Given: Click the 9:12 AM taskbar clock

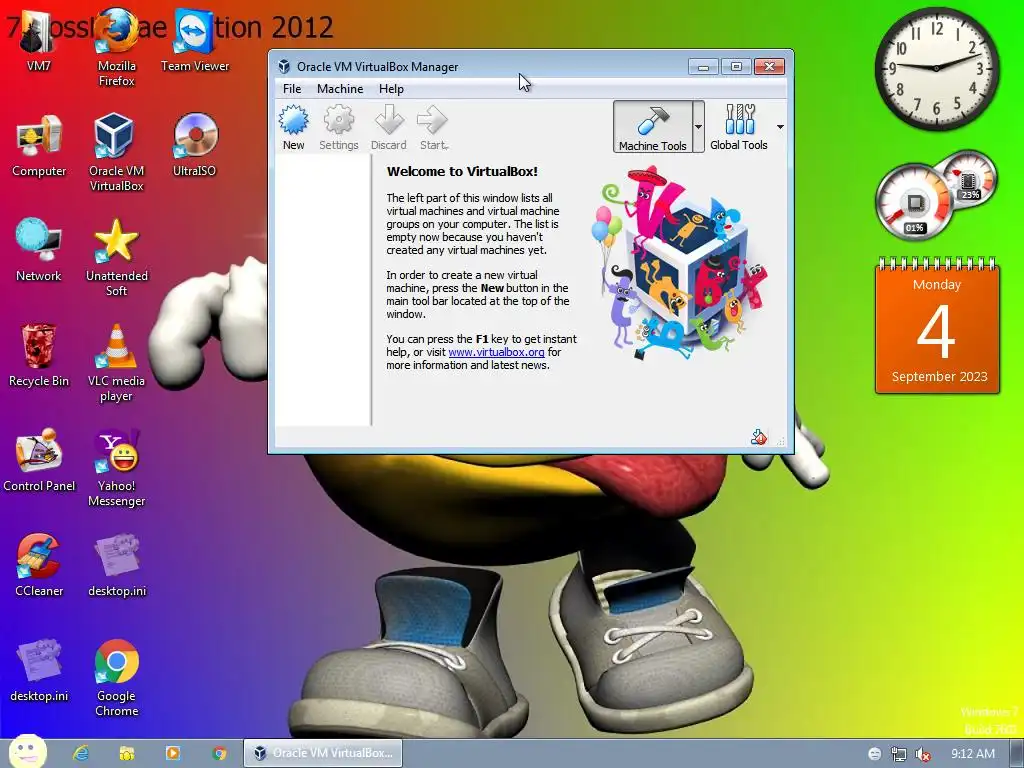Looking at the screenshot, I should [972, 754].
